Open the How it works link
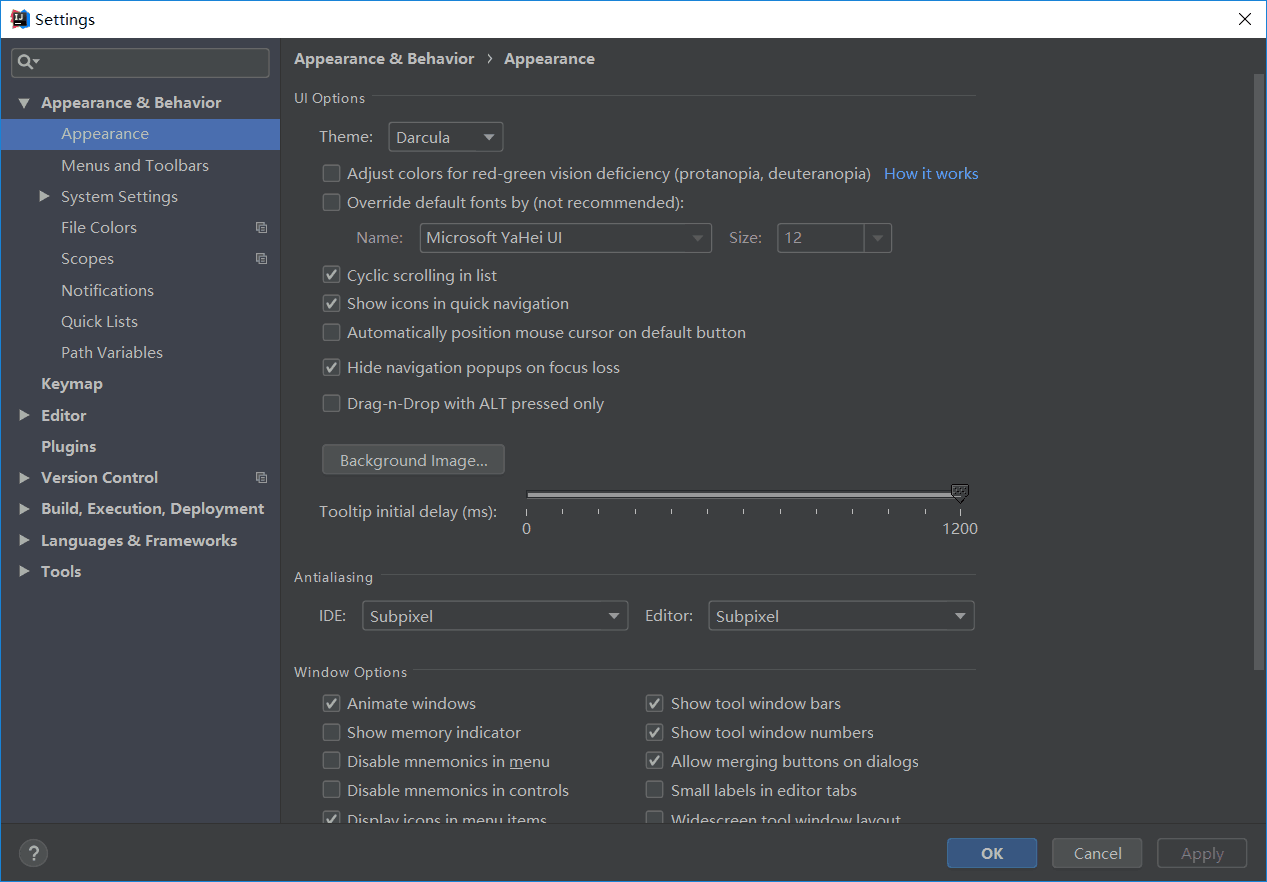The image size is (1267, 882). 930,173
